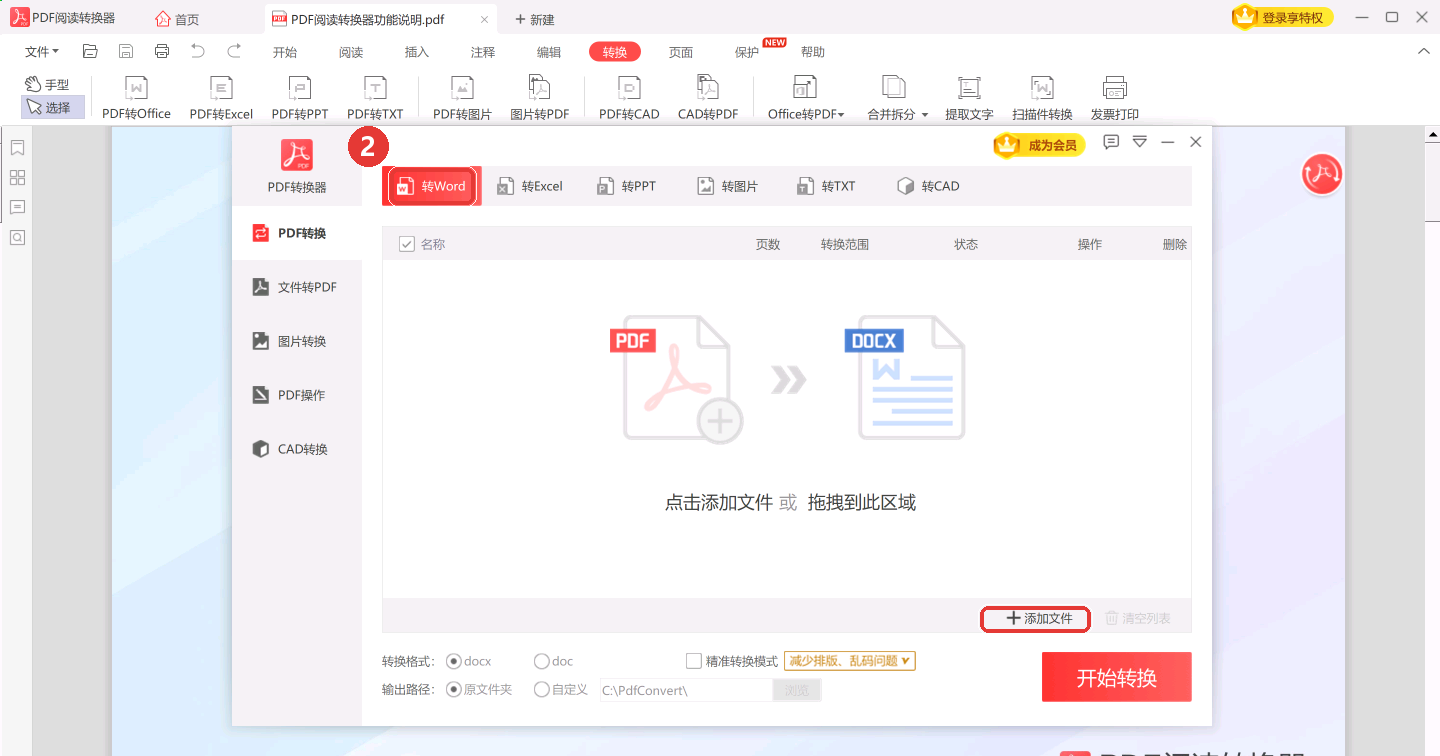
Task: Click the output path field C:\PdfConvert\
Action: tap(685, 690)
